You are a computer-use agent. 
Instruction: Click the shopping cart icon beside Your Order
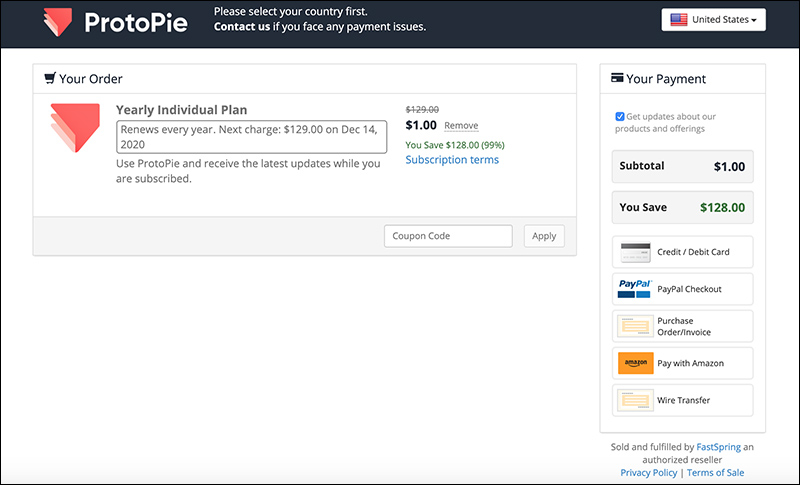point(49,78)
